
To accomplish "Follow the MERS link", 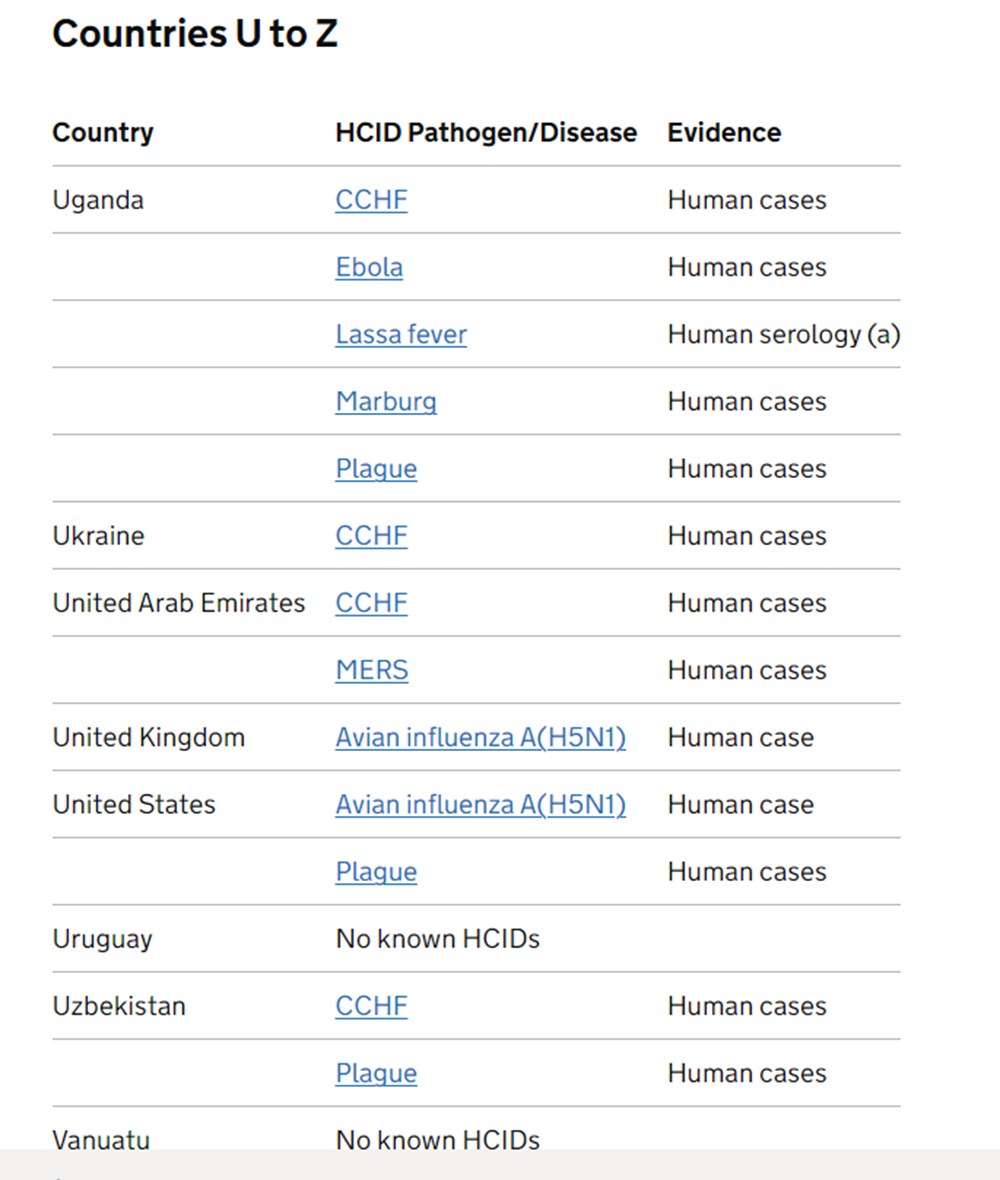I will (x=372, y=670).
